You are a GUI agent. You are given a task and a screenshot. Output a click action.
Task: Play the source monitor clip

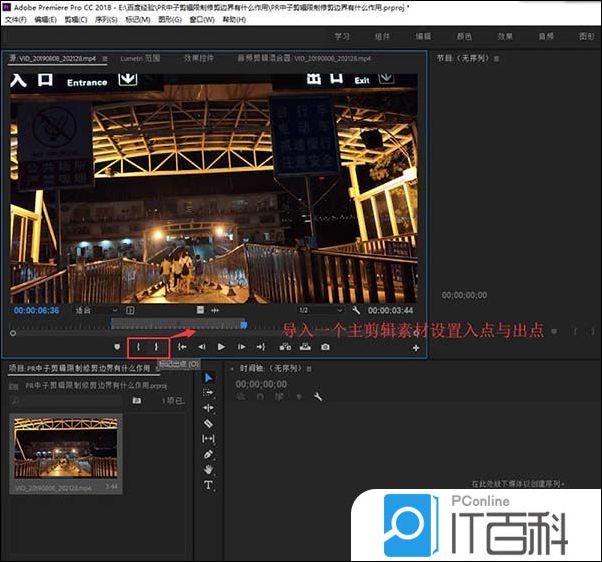point(221,347)
